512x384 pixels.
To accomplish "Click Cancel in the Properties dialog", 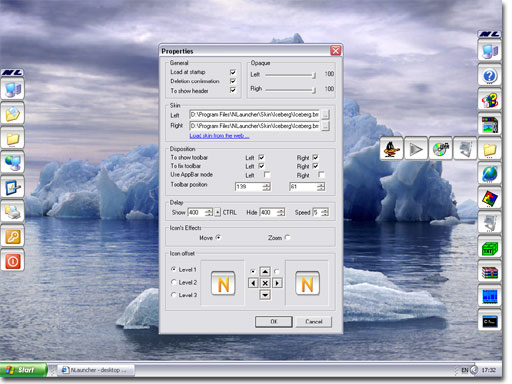I will coord(314,321).
